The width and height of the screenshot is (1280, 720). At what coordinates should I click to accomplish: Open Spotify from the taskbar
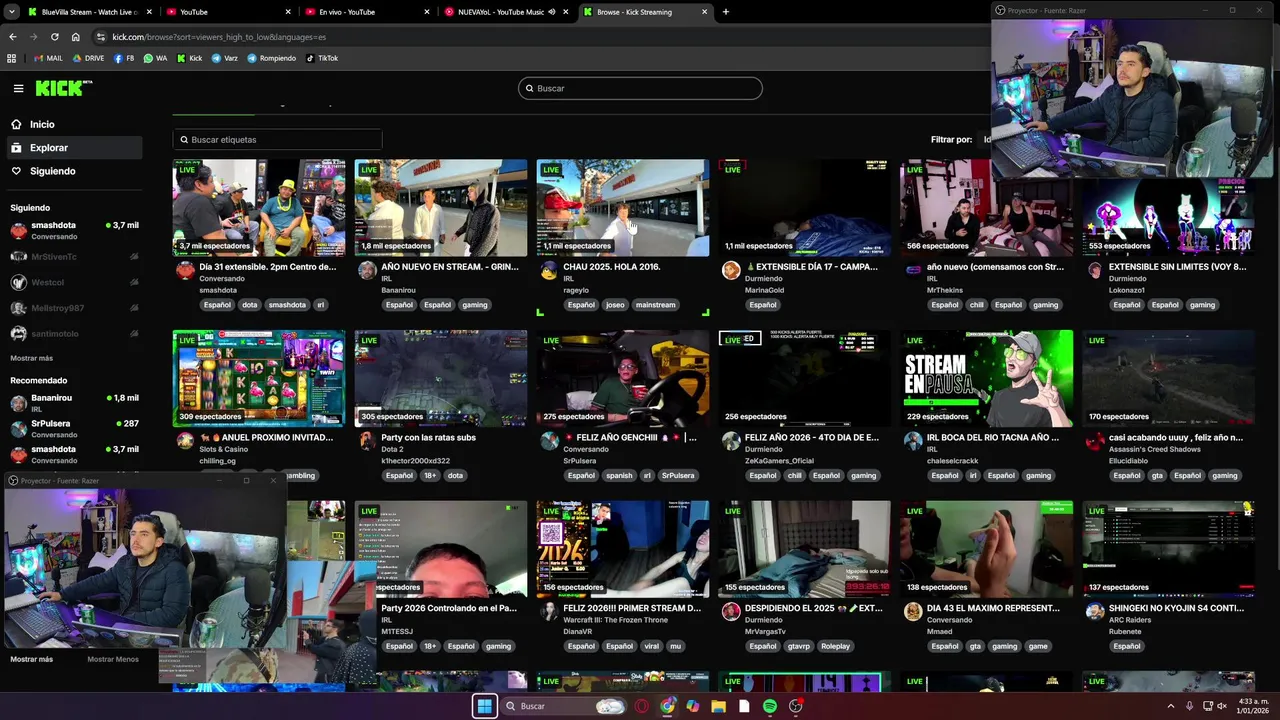click(x=770, y=706)
